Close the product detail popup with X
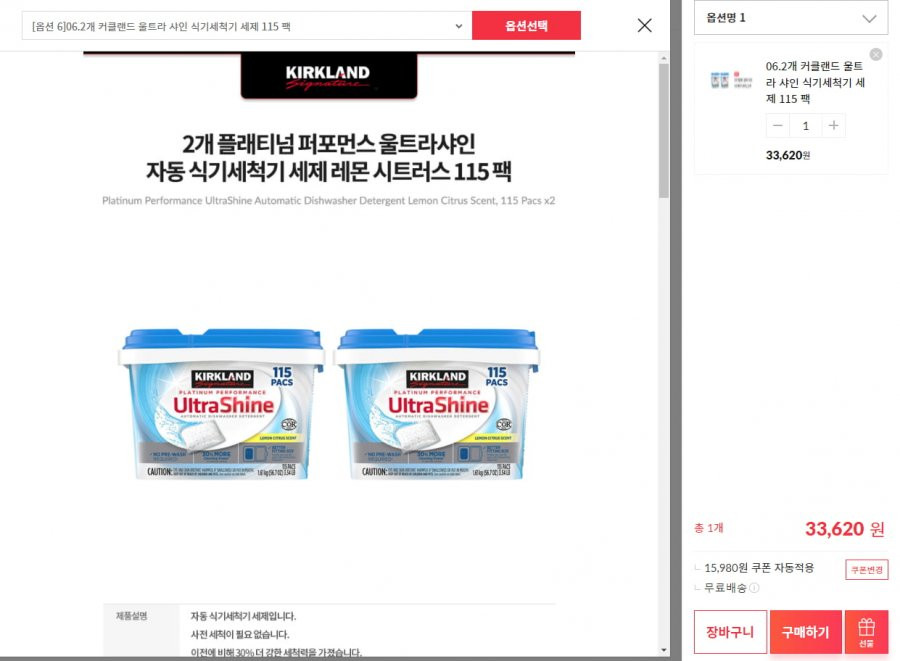 click(x=645, y=25)
